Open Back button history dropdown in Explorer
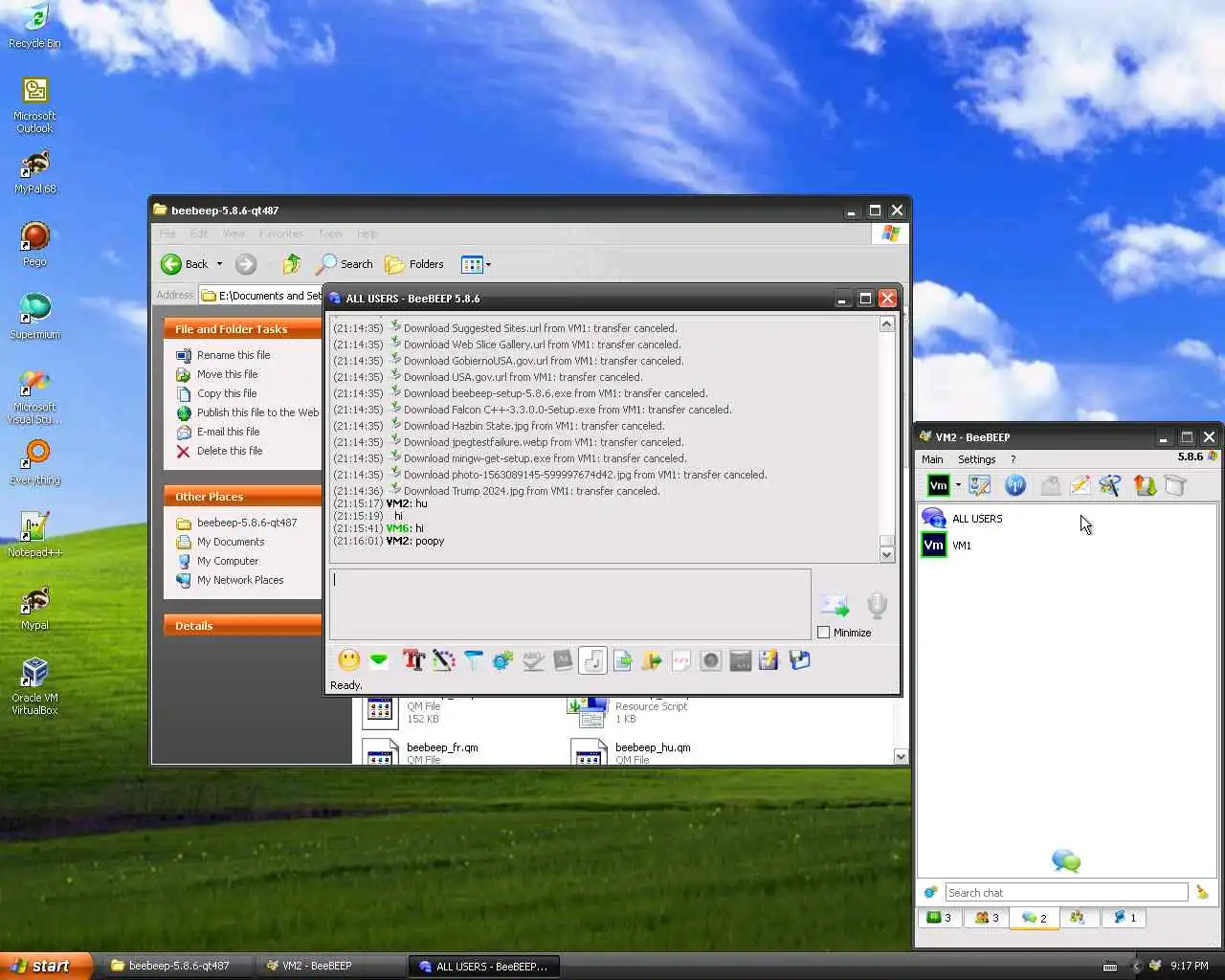Viewport: 1225px width, 980px height. [x=219, y=264]
